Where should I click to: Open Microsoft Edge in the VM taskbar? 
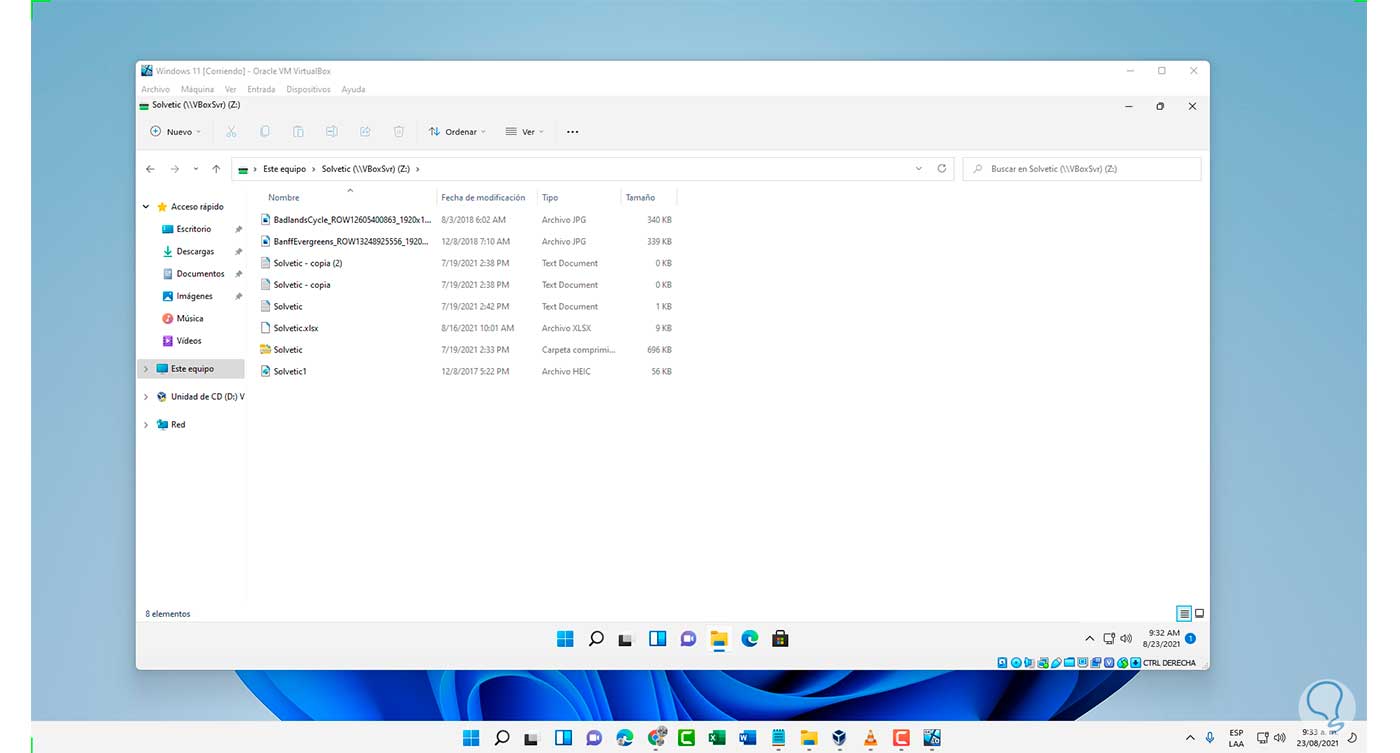[x=749, y=639]
